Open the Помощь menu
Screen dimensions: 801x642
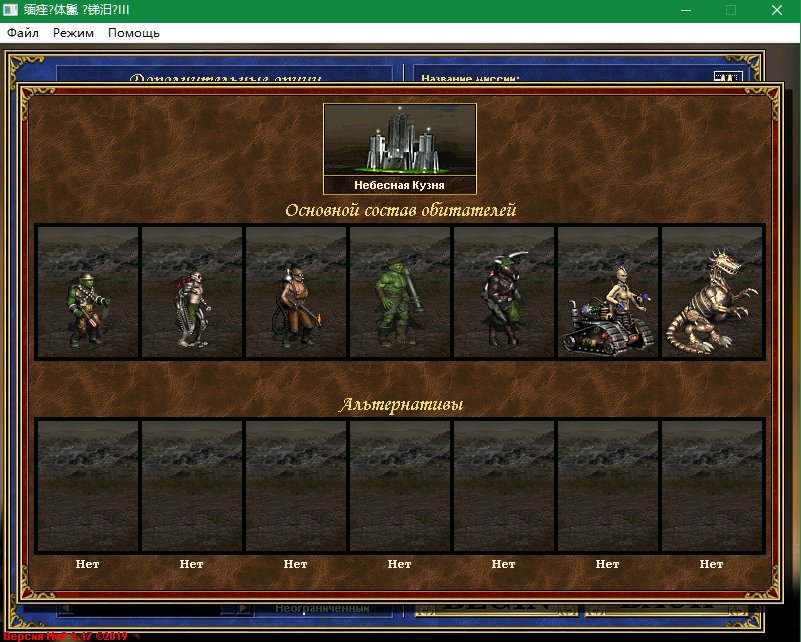click(134, 33)
